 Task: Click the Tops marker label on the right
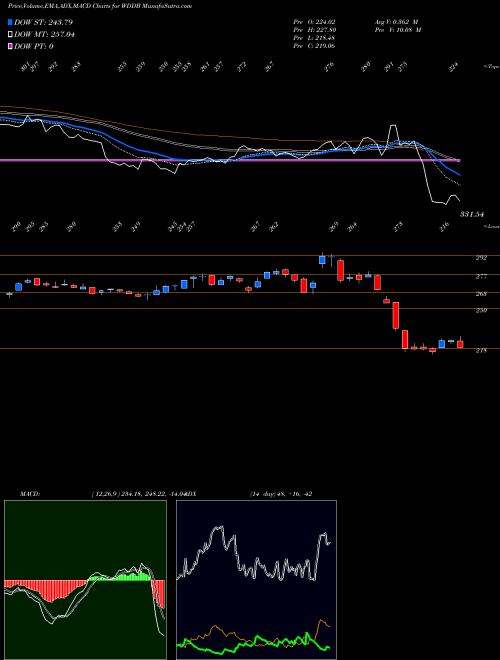491,67
